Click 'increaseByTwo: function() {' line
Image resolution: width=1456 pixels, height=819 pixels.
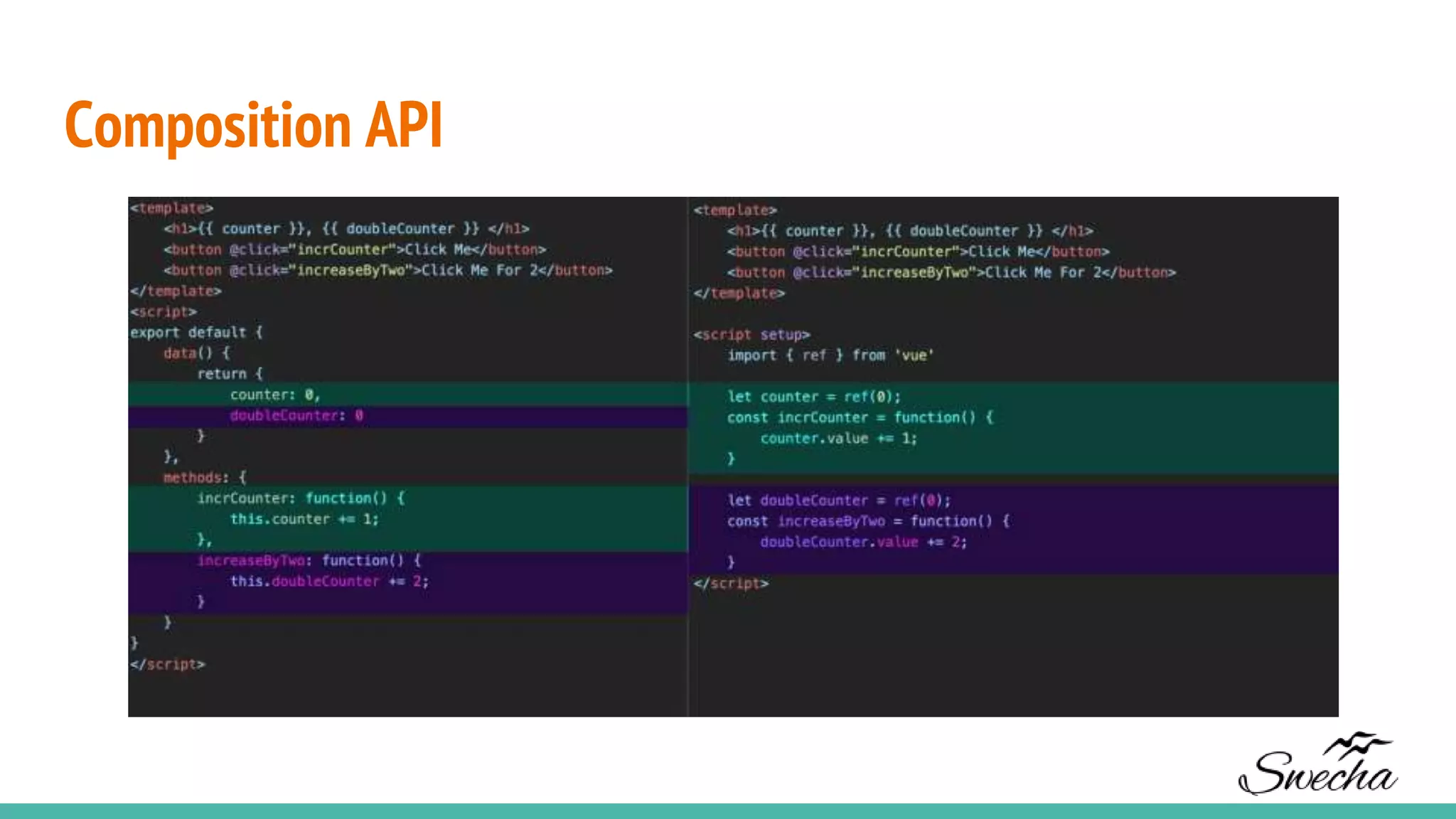[309, 560]
